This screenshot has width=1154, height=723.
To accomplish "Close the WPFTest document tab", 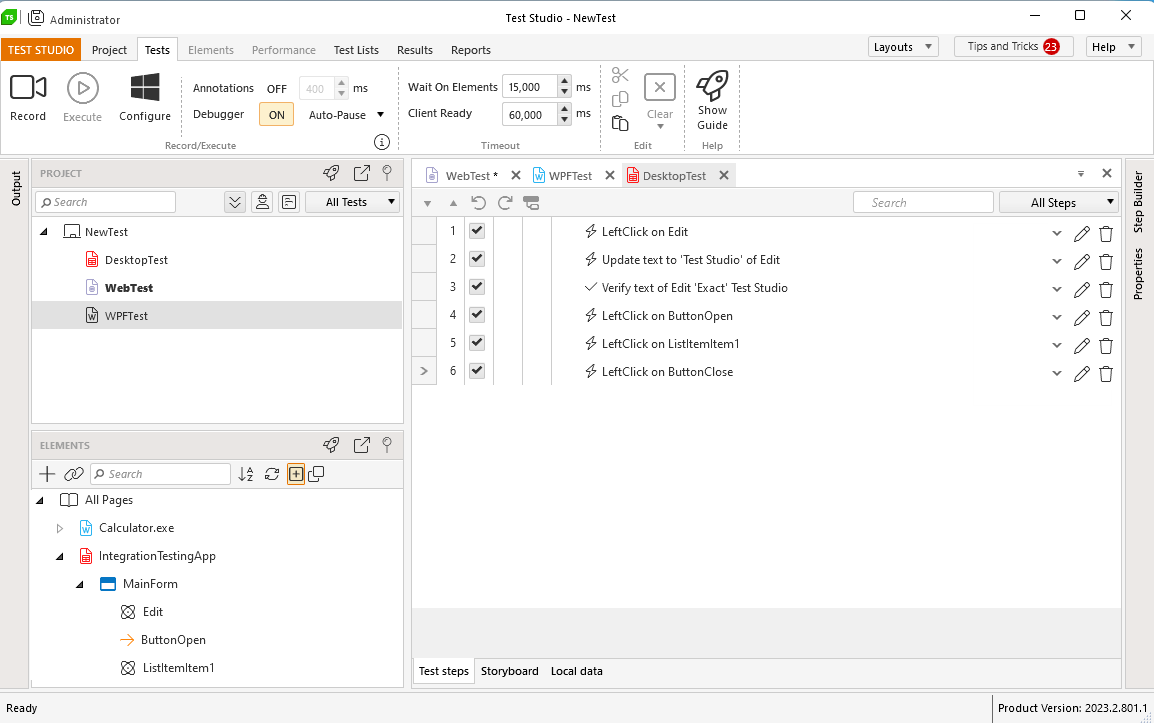I will point(609,175).
